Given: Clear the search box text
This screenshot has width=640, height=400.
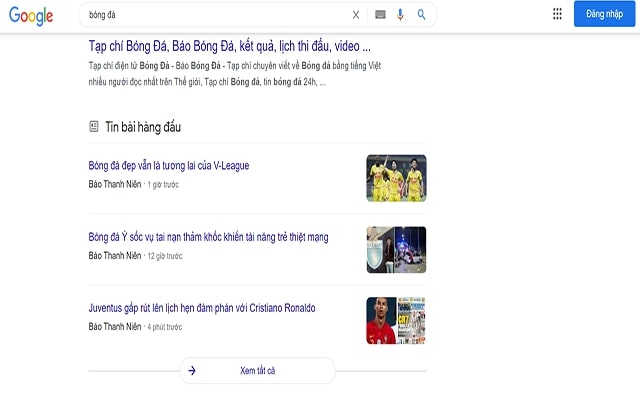Looking at the screenshot, I should click(356, 15).
